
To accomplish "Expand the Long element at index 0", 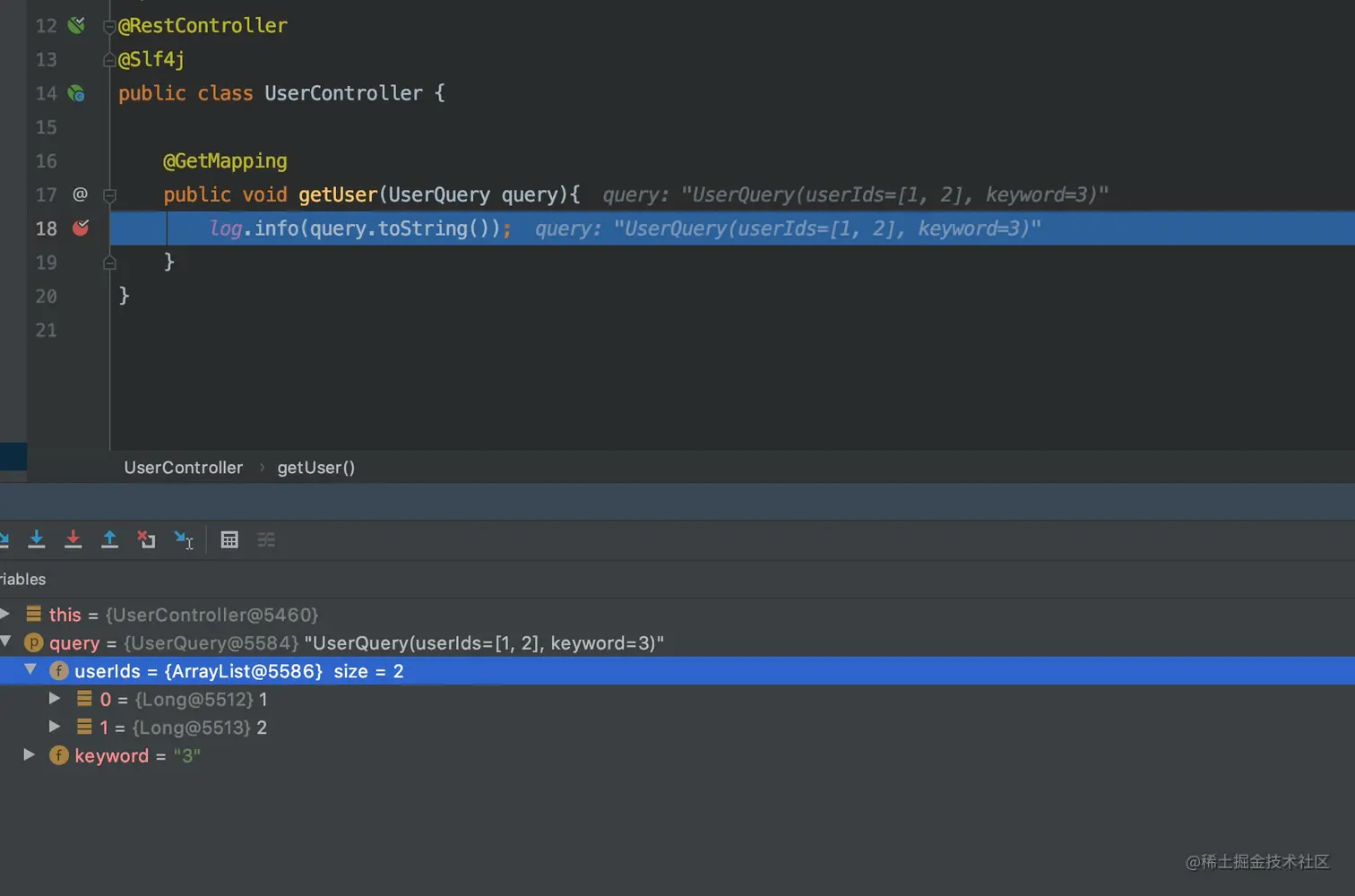I will 55,699.
